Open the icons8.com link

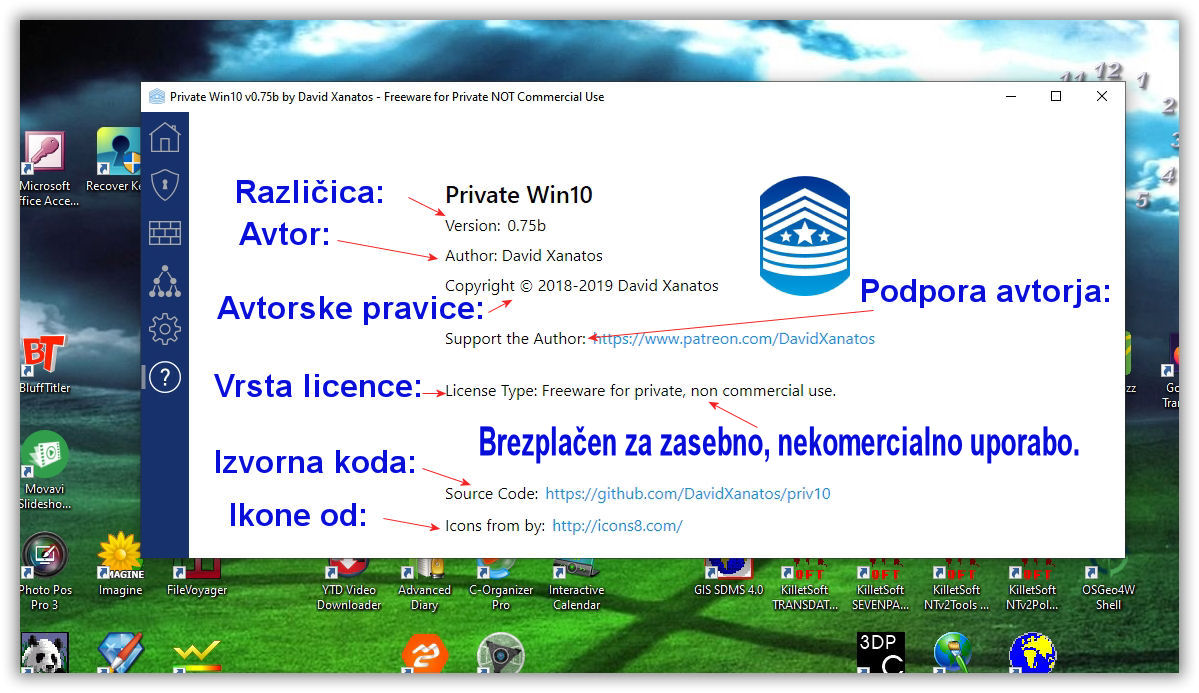pos(617,526)
